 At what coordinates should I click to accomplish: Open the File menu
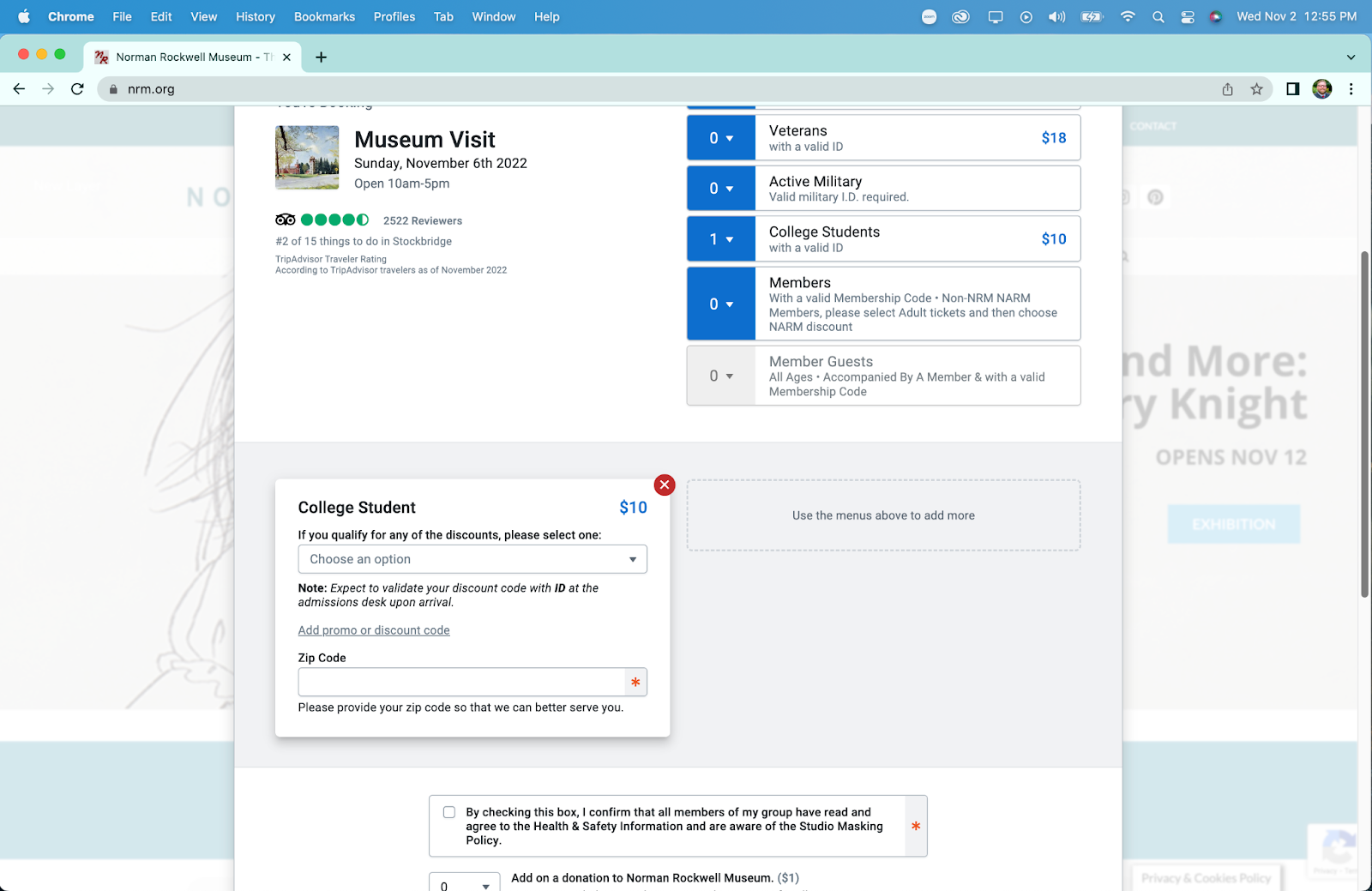coord(123,16)
